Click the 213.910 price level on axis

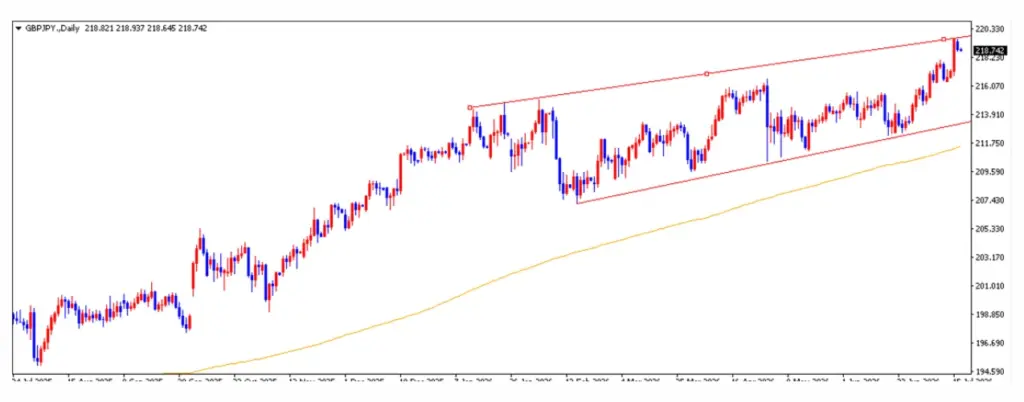(x=989, y=115)
